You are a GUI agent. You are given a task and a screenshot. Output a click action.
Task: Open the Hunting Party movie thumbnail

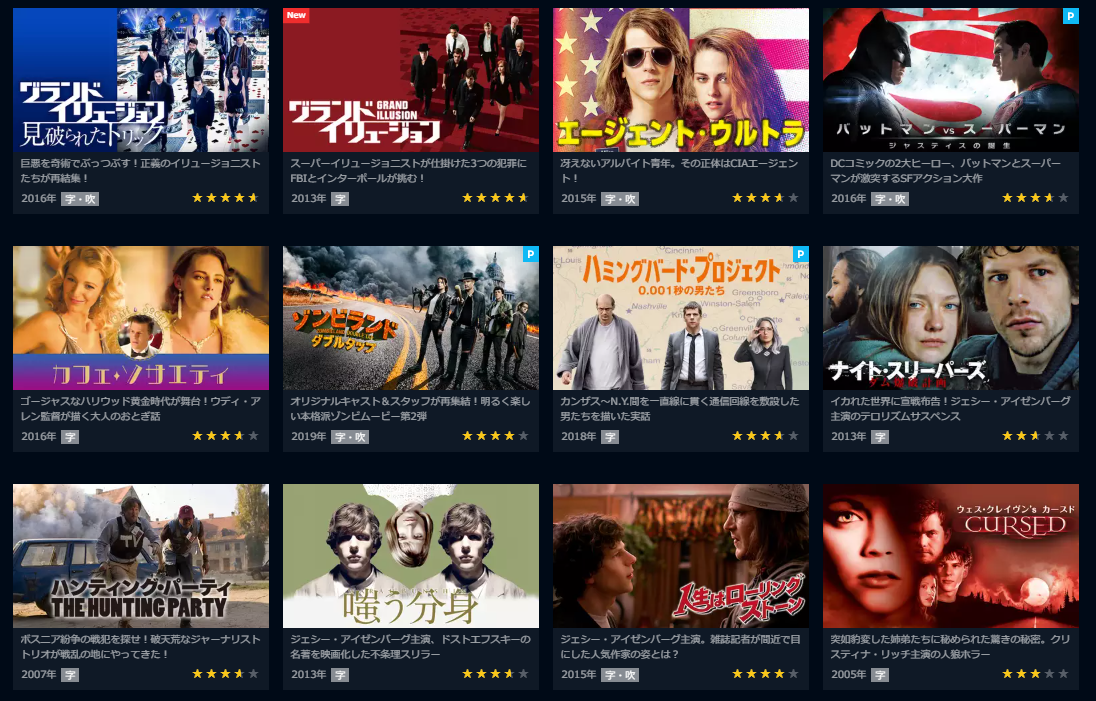(140, 556)
